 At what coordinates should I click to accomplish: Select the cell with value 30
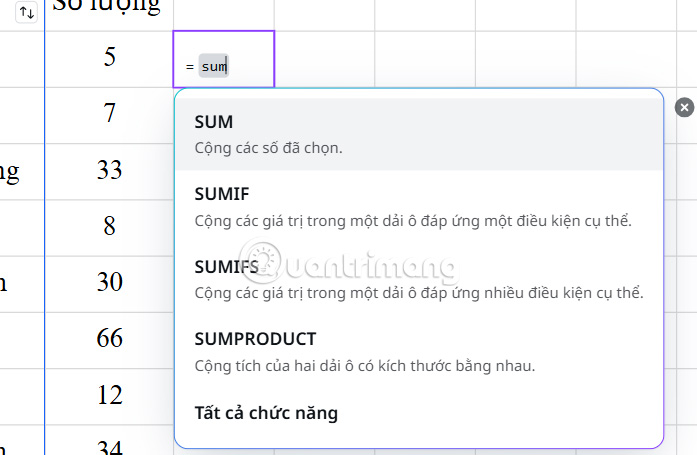(109, 283)
